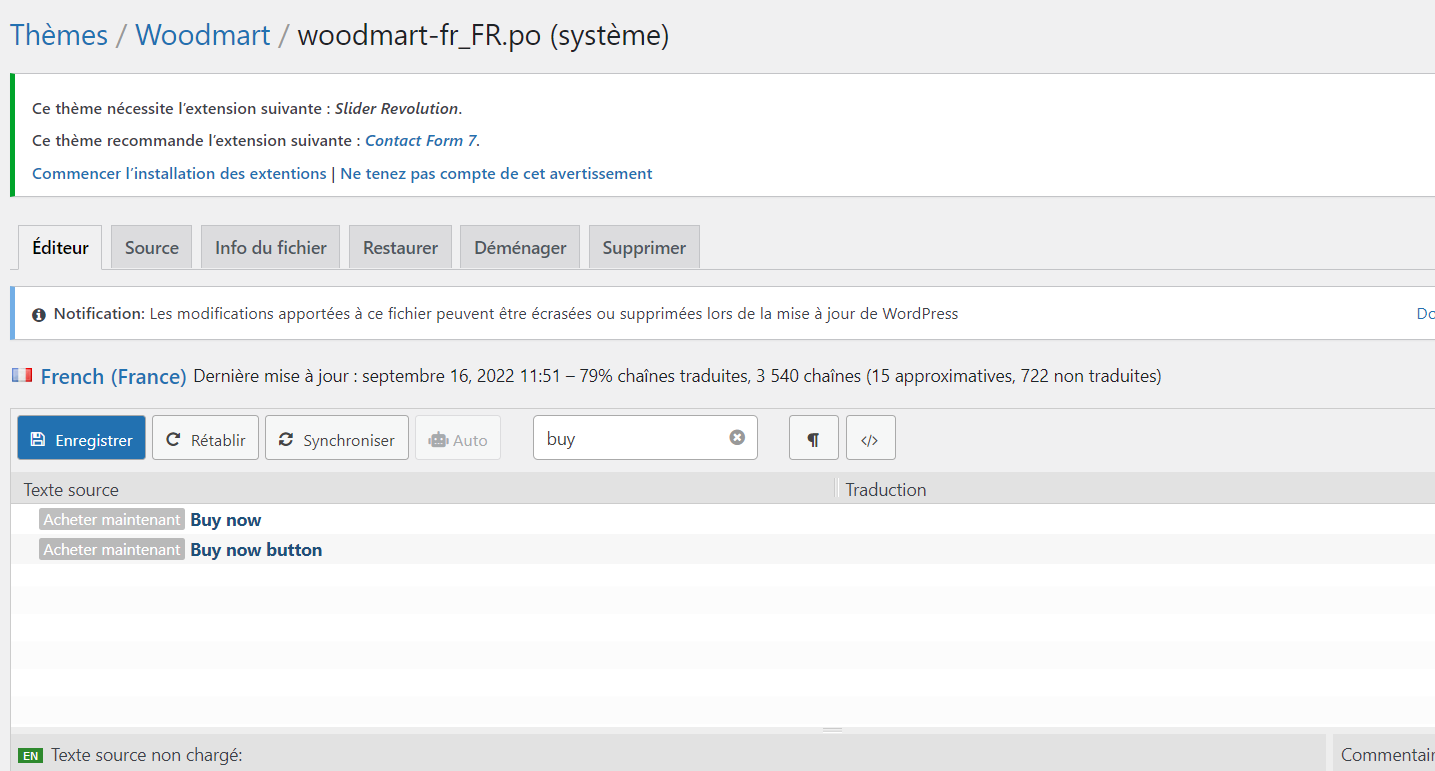The width and height of the screenshot is (1435, 771).
Task: Open the Contact Form 7 link
Action: [x=421, y=140]
